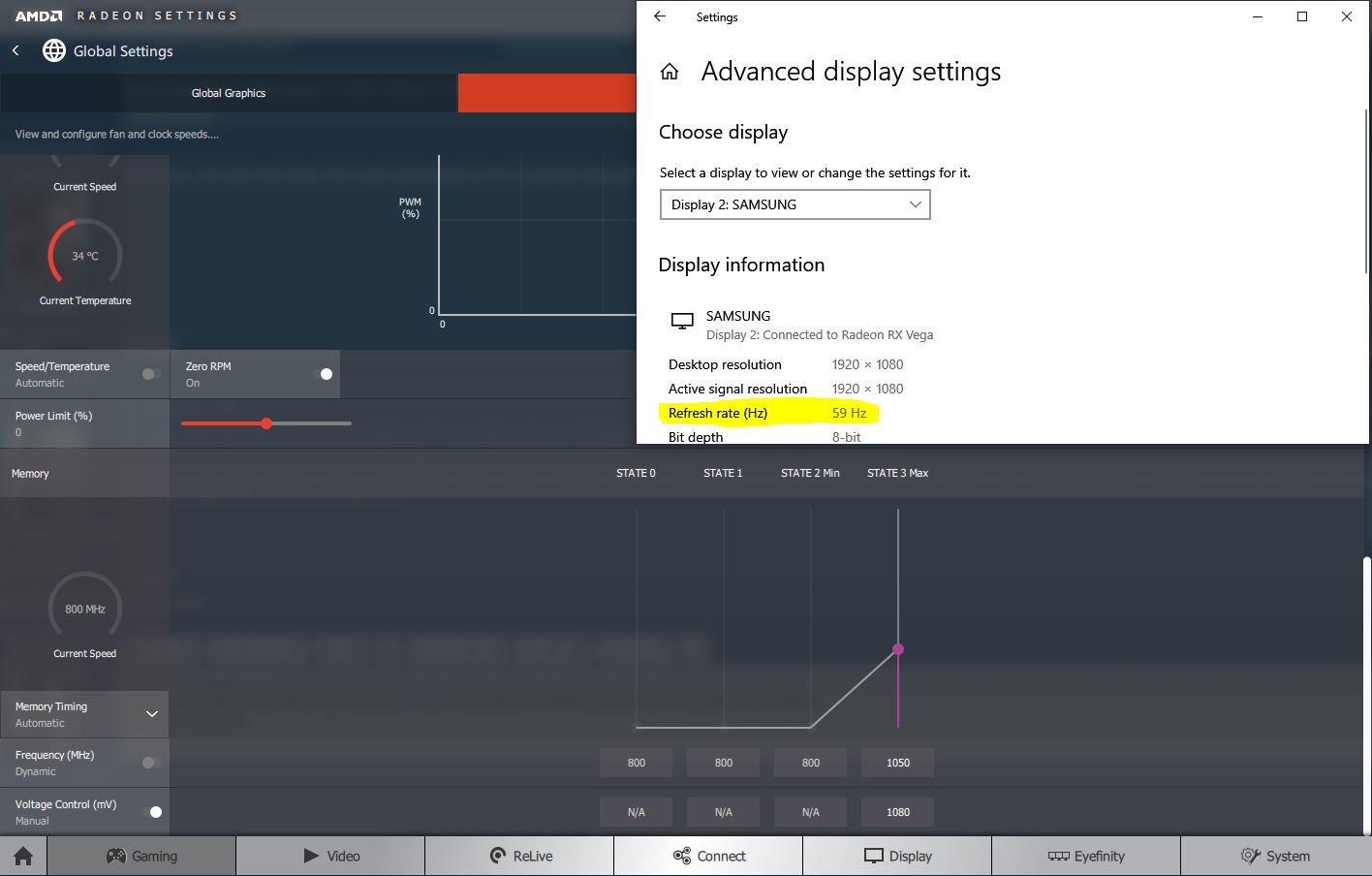The image size is (1372, 876).
Task: Click the PWM (%) axis label
Action: pyautogui.click(x=410, y=207)
